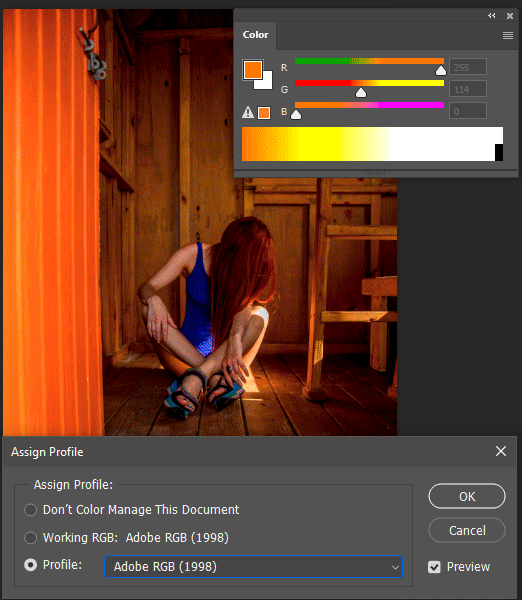The height and width of the screenshot is (600, 522).
Task: Click Cancel in Assign Profile dialog
Action: 467,530
